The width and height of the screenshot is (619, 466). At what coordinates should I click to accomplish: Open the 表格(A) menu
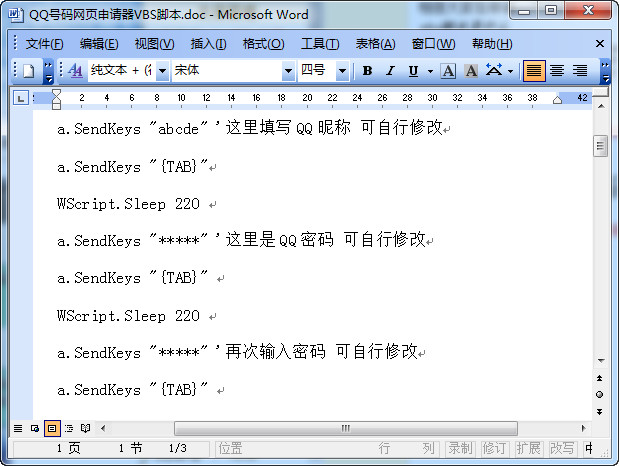(375, 44)
